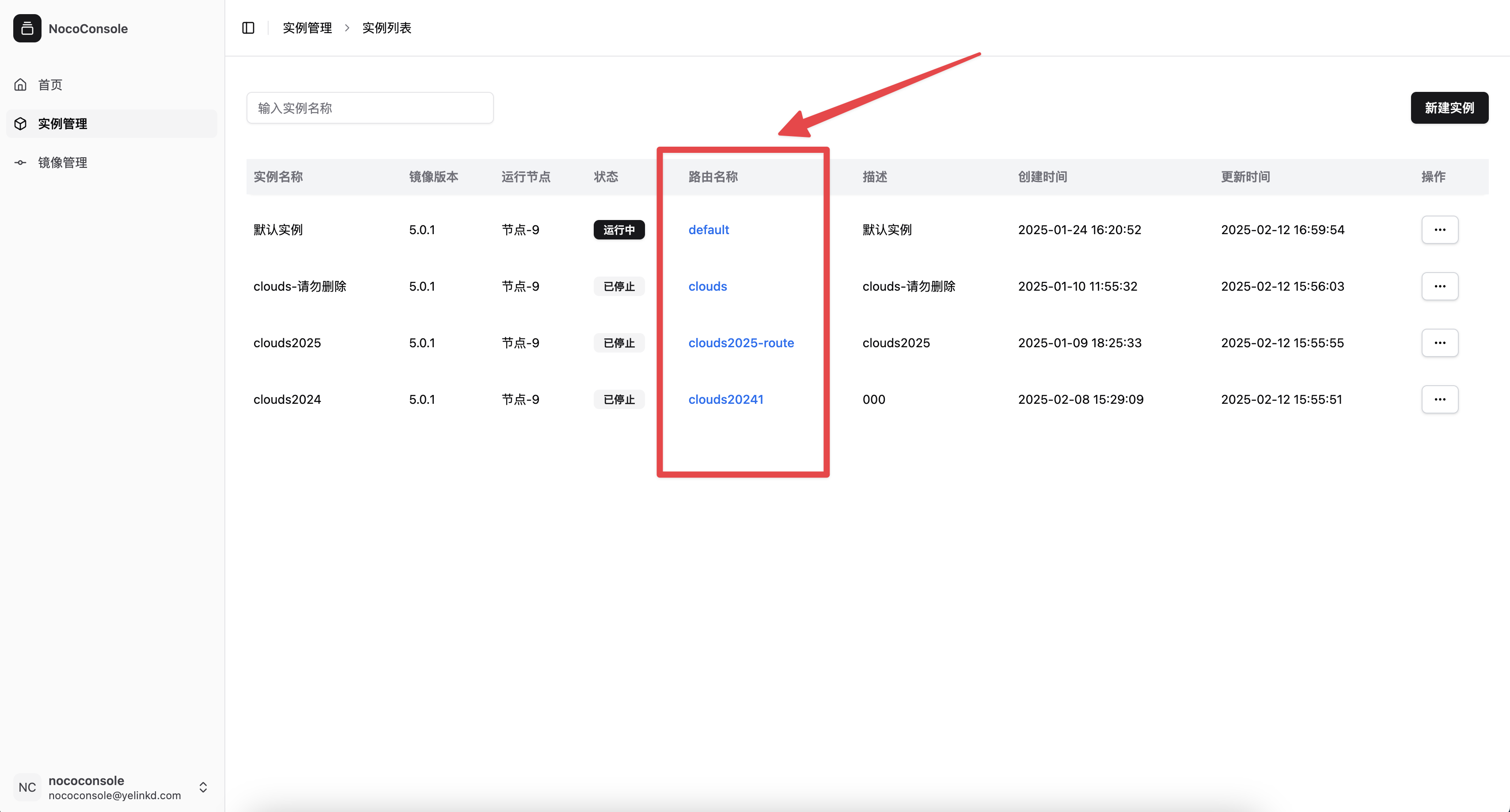Toggle the sidebar collapse icon
Screen dimensions: 1510x812
[x=248, y=27]
